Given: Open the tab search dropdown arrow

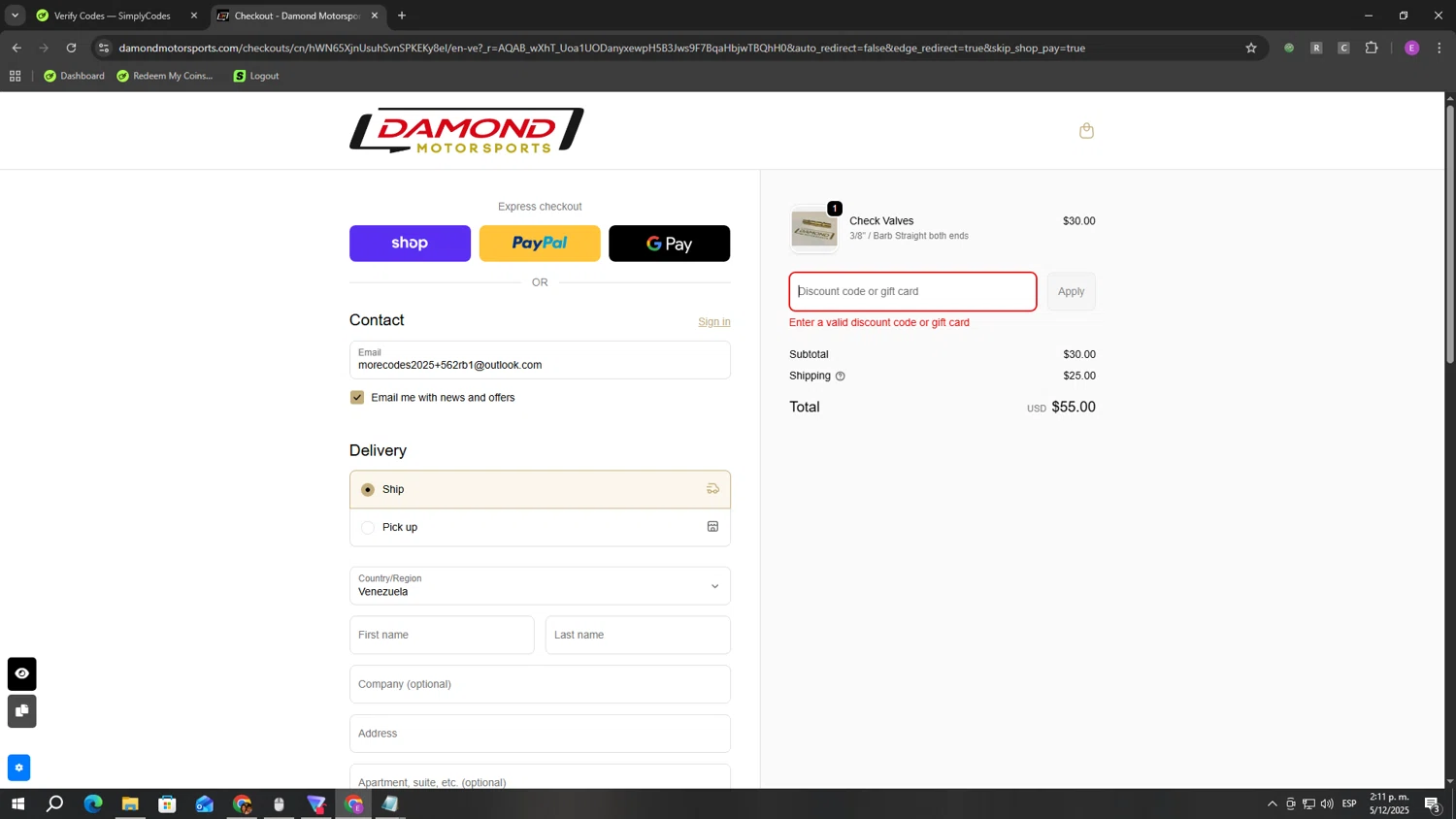Looking at the screenshot, I should pos(15,16).
